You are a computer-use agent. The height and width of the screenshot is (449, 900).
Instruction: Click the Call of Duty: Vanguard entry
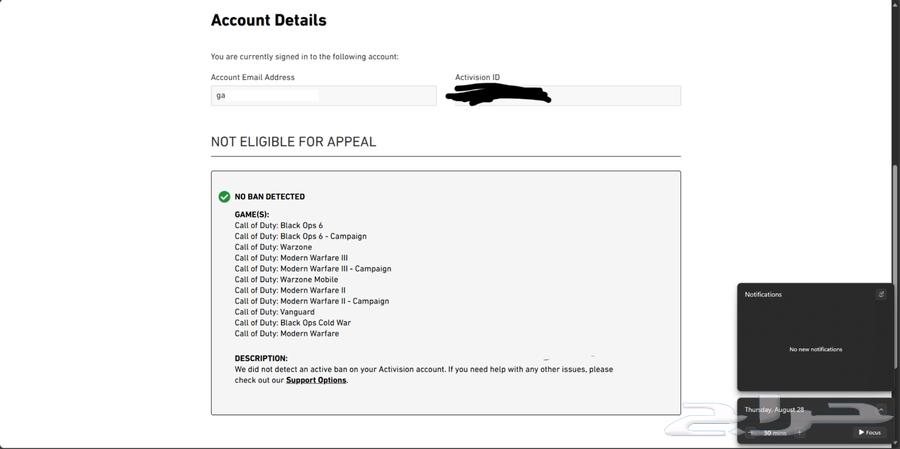pyautogui.click(x=274, y=312)
